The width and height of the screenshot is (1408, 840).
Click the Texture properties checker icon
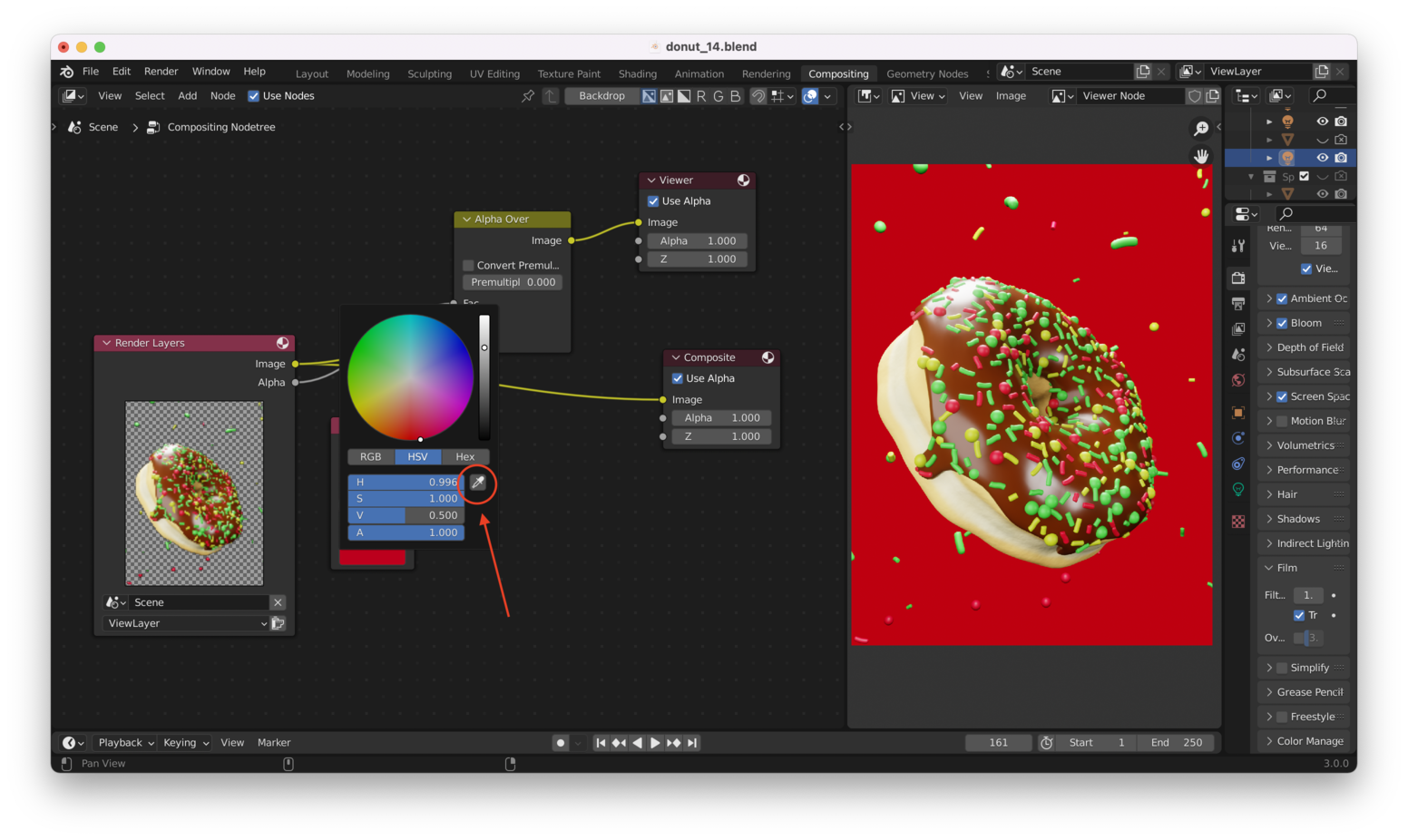1238,522
